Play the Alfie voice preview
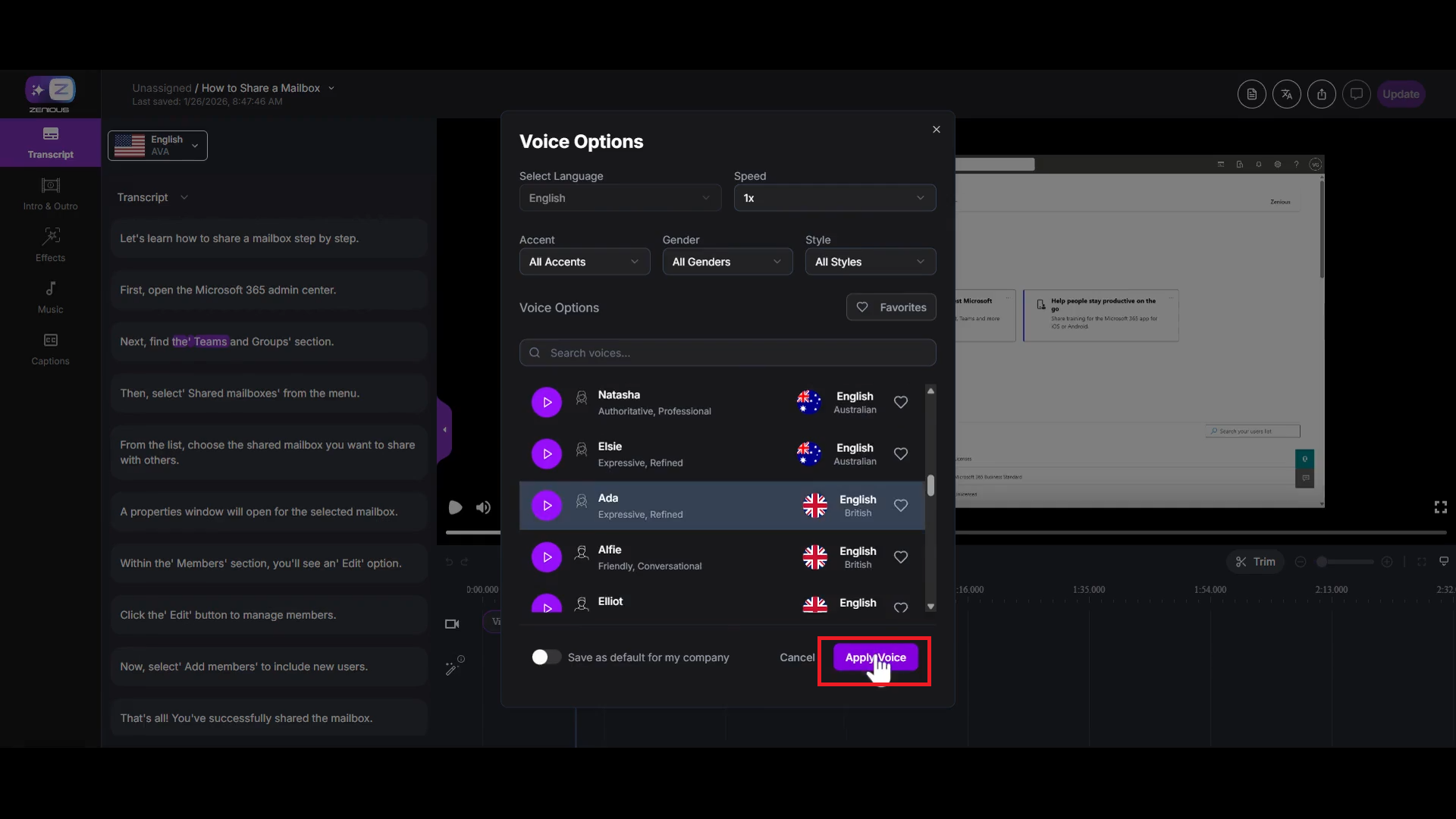 point(546,557)
